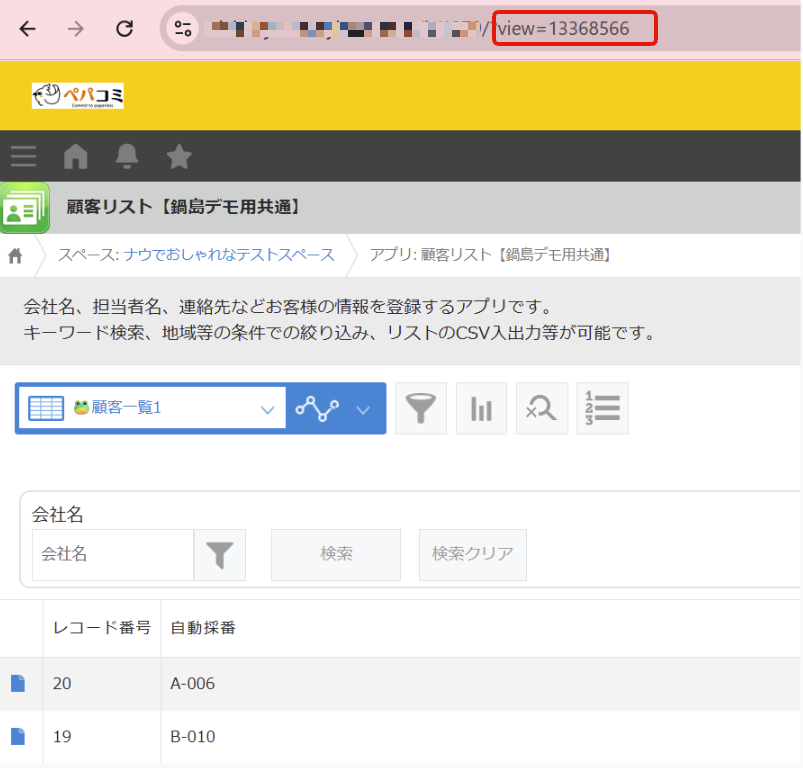Open record 19 detail page icon
803x768 pixels.
click(17, 737)
